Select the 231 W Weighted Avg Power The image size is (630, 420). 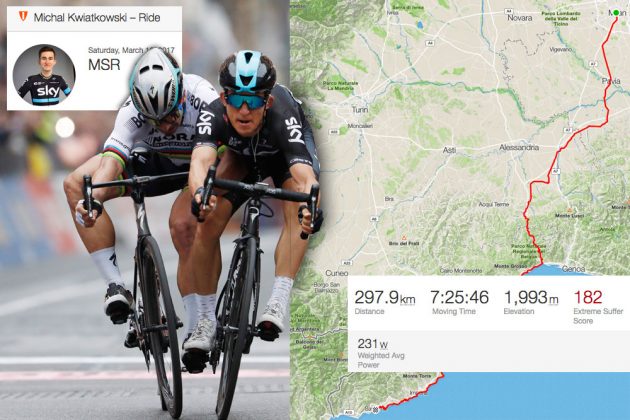381,353
